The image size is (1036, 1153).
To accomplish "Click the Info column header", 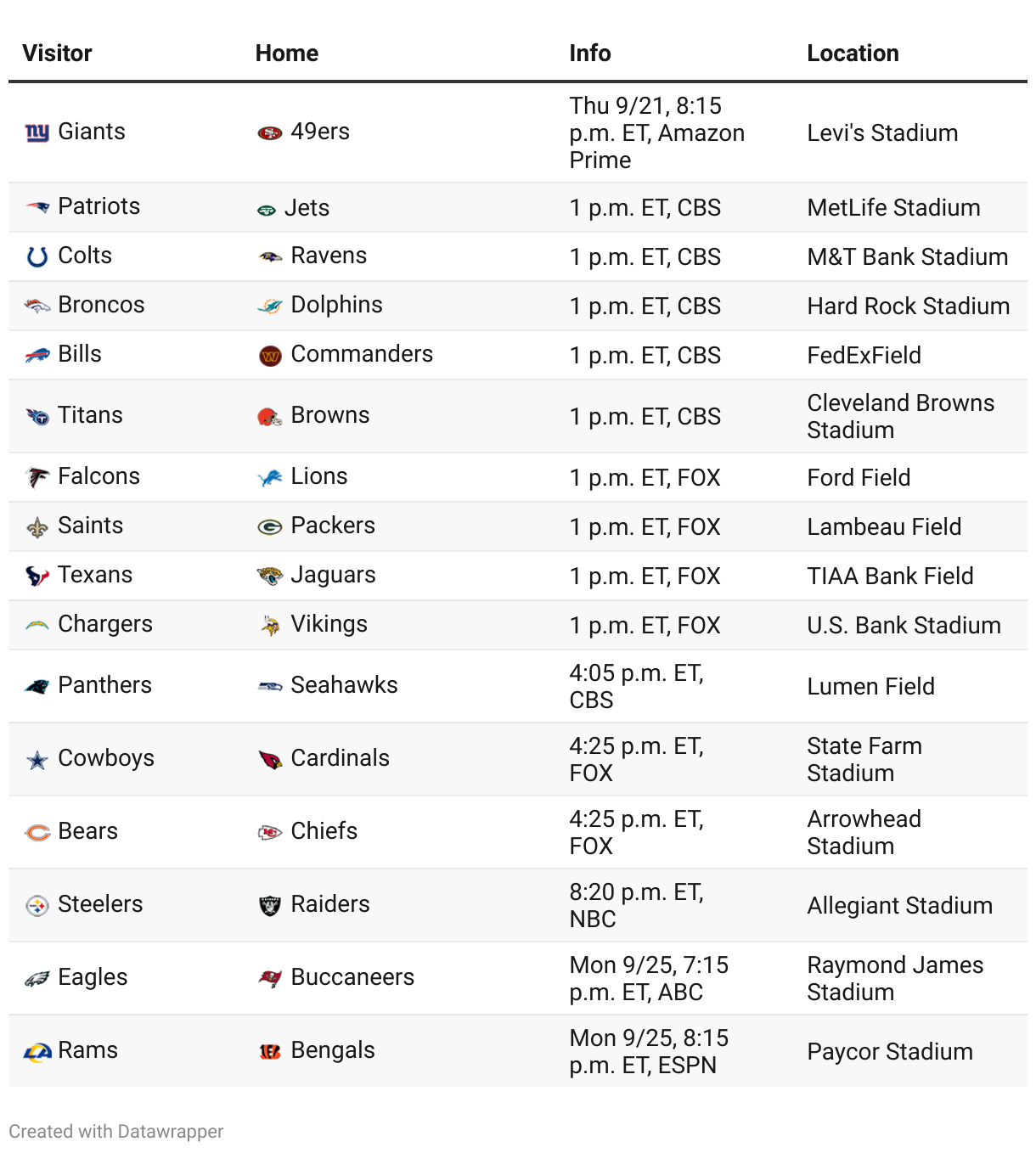I will click(590, 53).
